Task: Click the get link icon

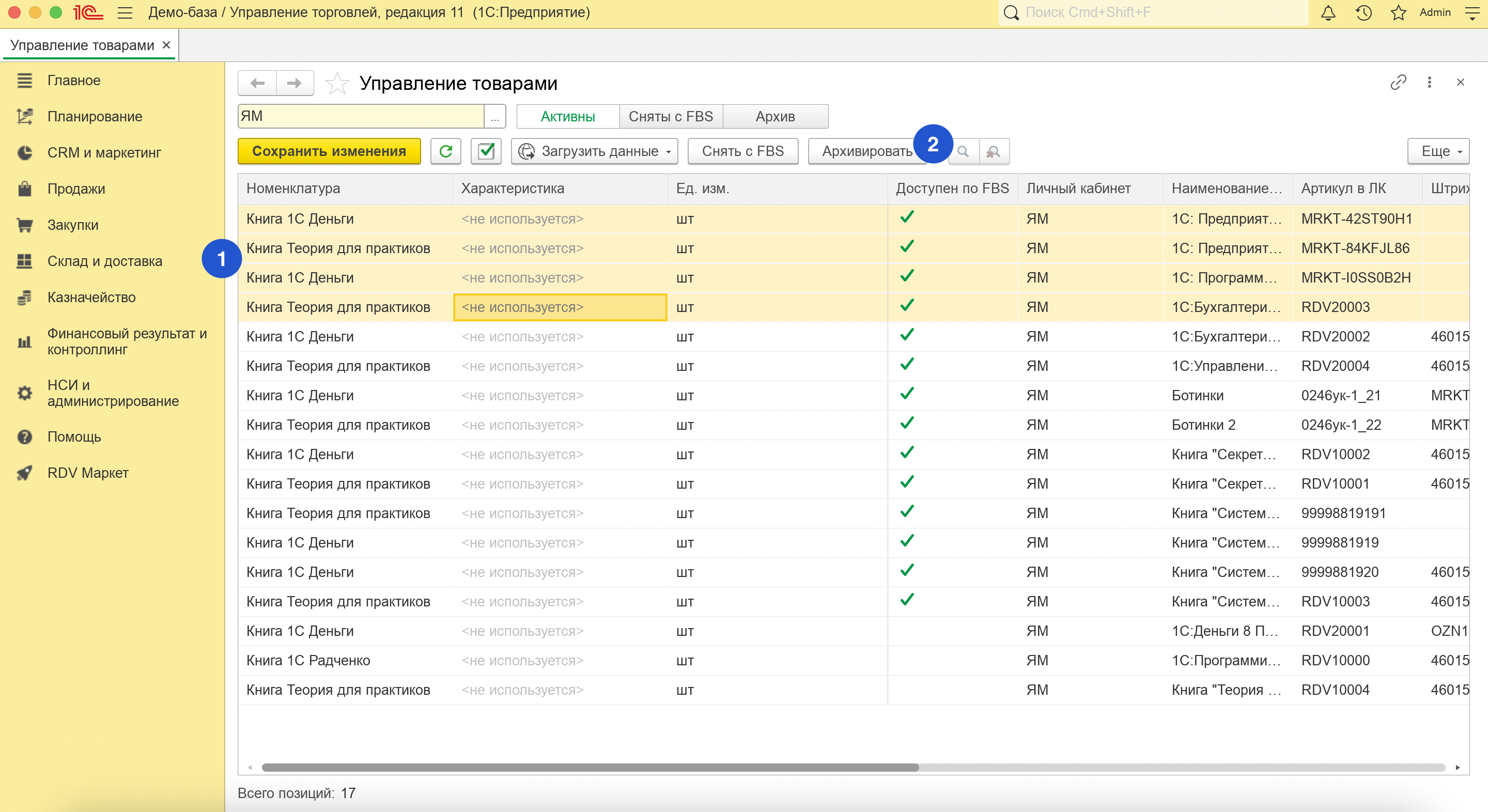Action: click(1398, 83)
